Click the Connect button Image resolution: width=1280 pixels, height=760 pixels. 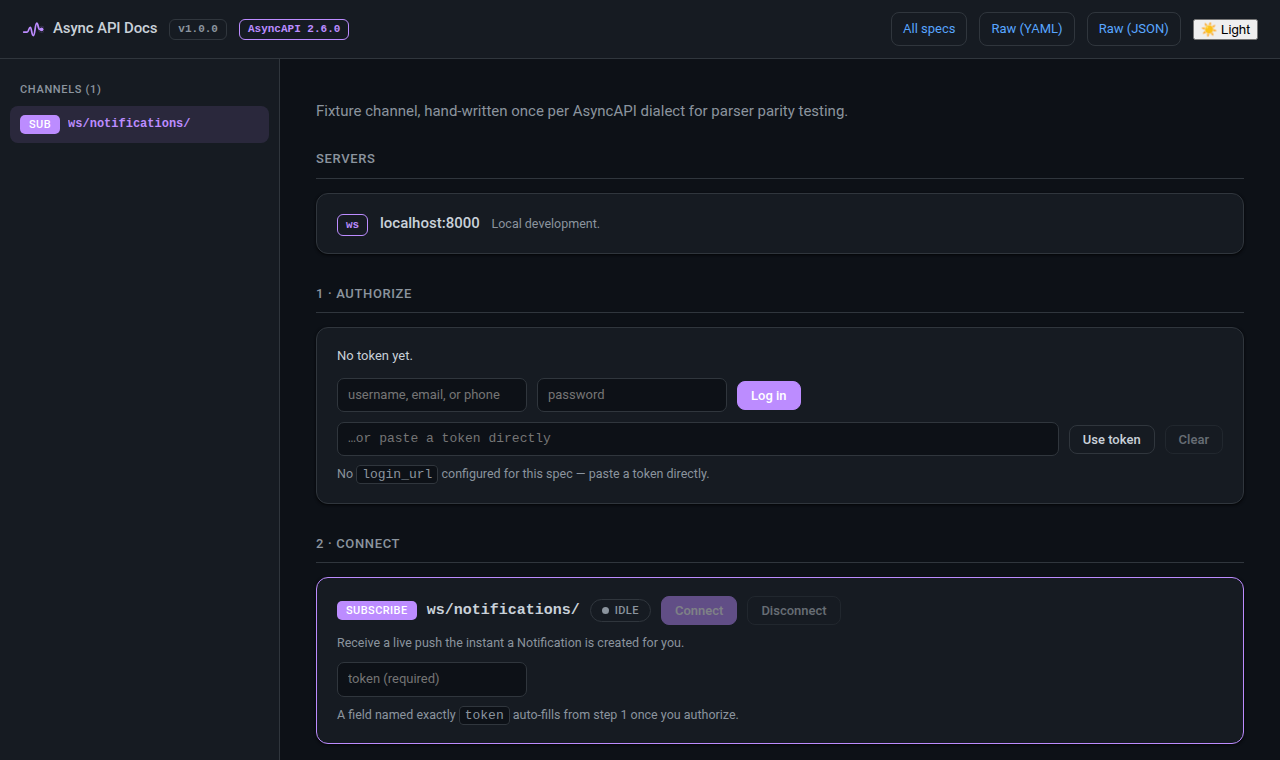(x=699, y=611)
